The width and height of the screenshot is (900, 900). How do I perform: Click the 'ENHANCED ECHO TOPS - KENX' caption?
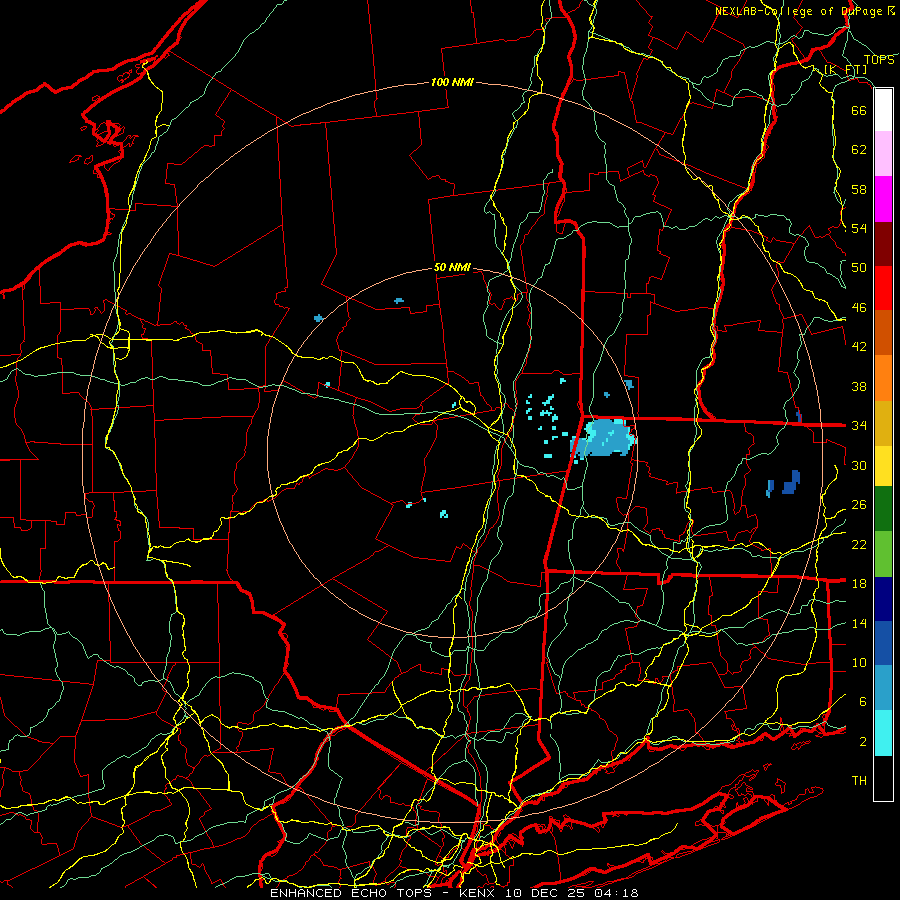coord(383,893)
